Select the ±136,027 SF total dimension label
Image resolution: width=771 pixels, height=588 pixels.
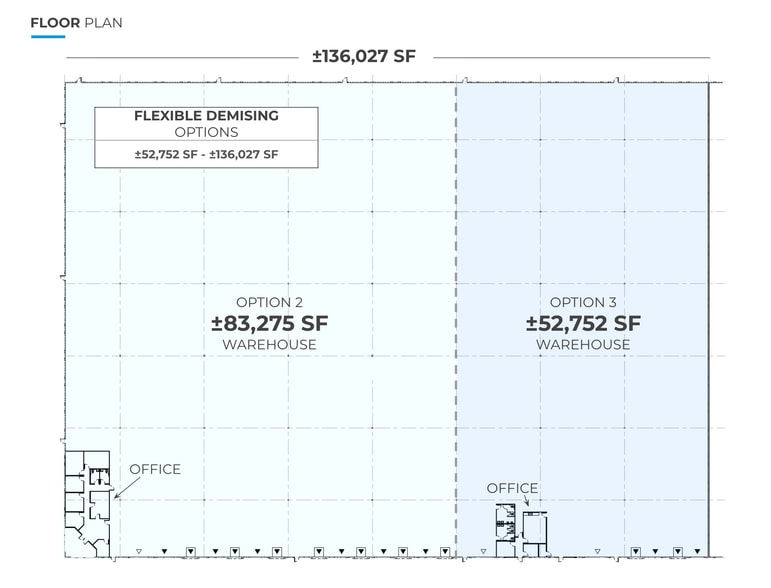tap(363, 57)
